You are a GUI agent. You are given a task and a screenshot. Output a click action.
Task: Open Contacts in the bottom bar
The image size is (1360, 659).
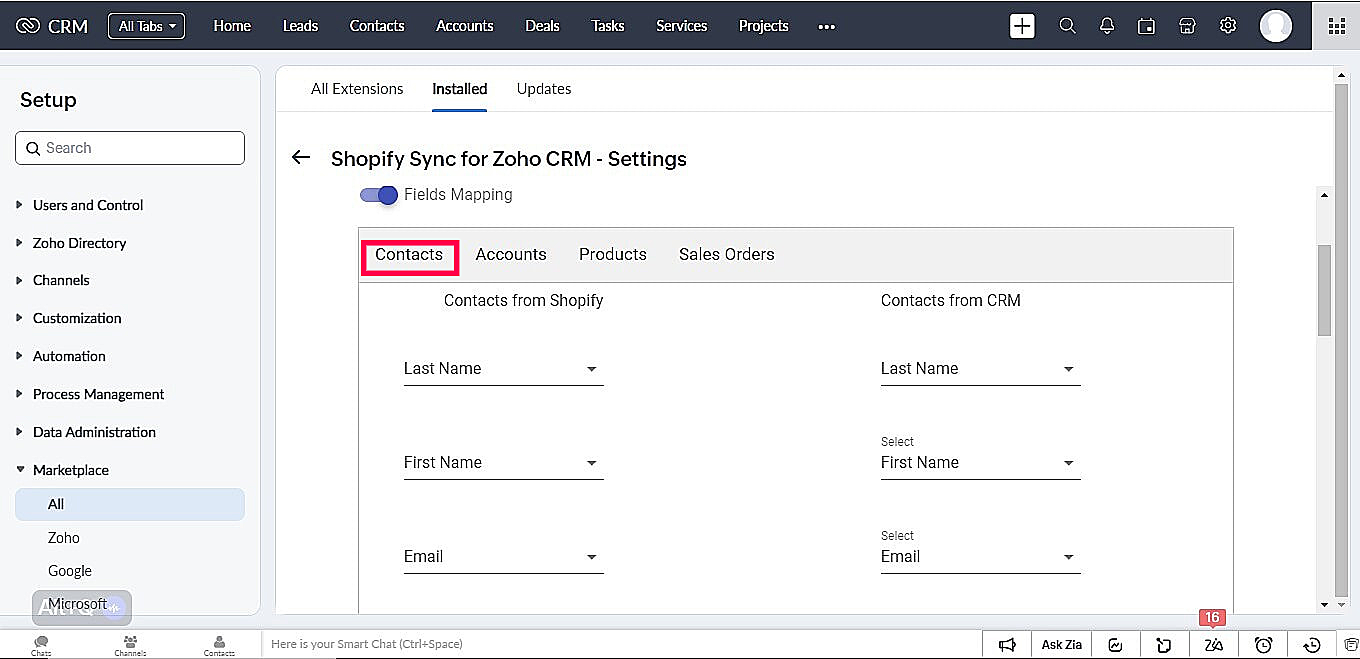pyautogui.click(x=219, y=645)
